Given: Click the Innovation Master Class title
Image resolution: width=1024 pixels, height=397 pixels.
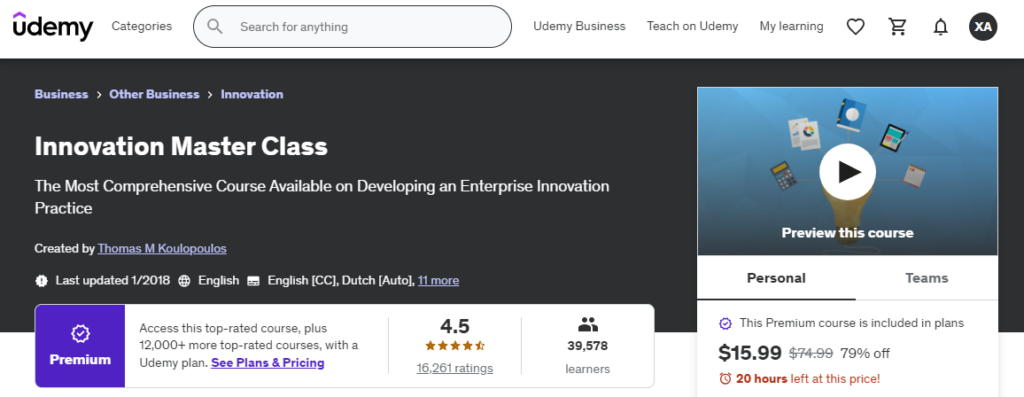Looking at the screenshot, I should 181,146.
